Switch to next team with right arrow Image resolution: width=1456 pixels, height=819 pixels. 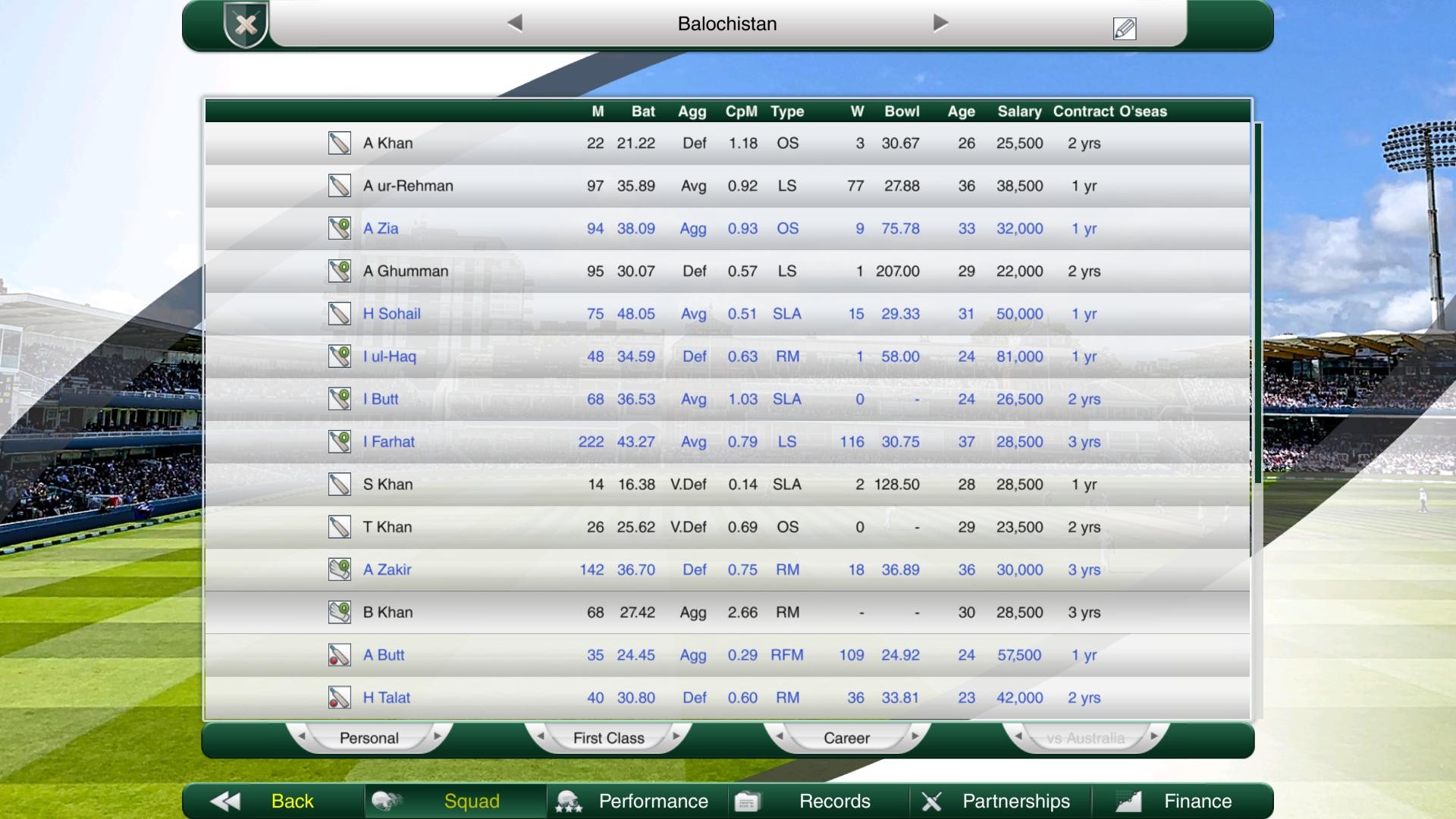(940, 24)
